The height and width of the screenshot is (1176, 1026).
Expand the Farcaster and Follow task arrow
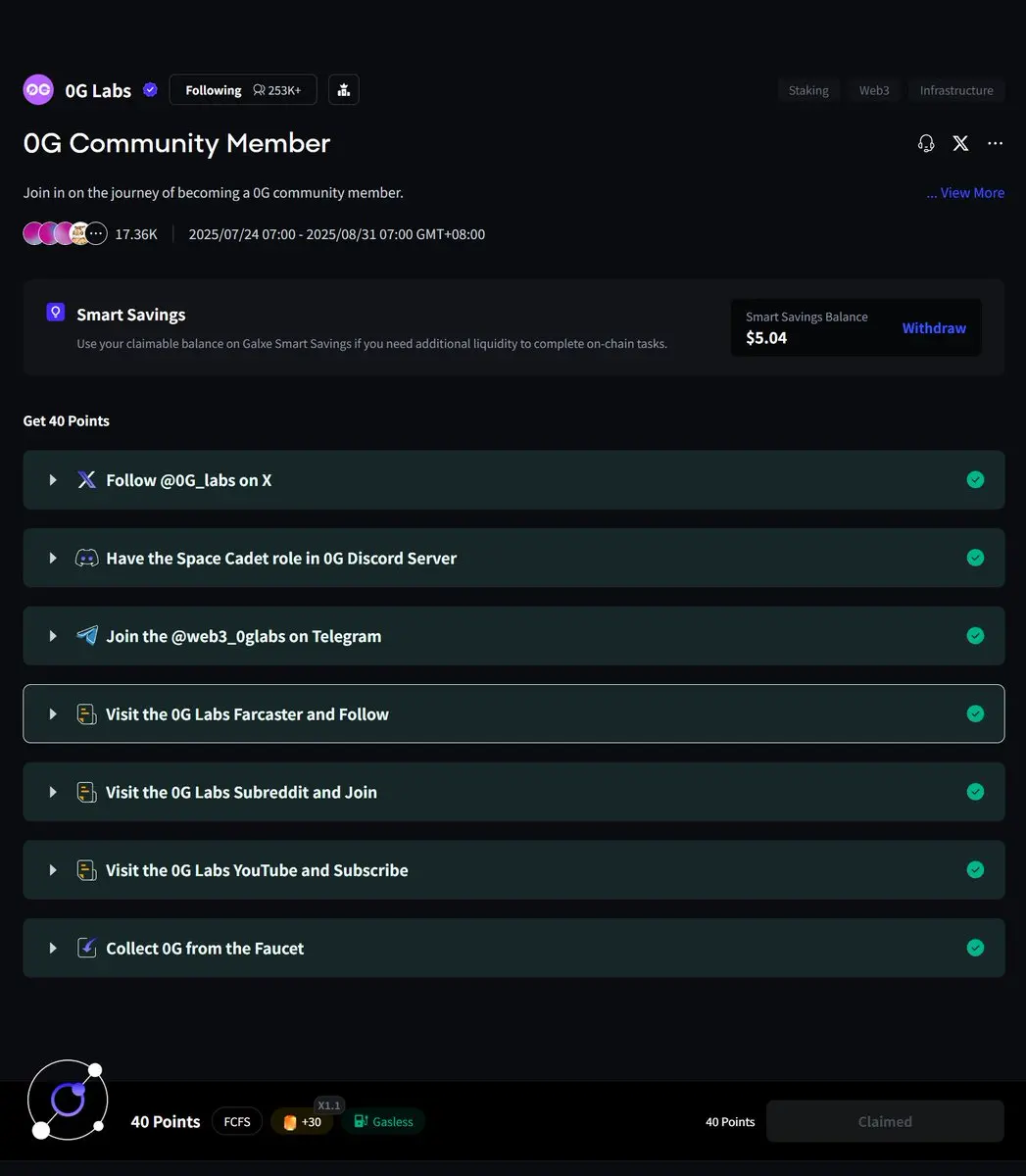click(x=53, y=713)
